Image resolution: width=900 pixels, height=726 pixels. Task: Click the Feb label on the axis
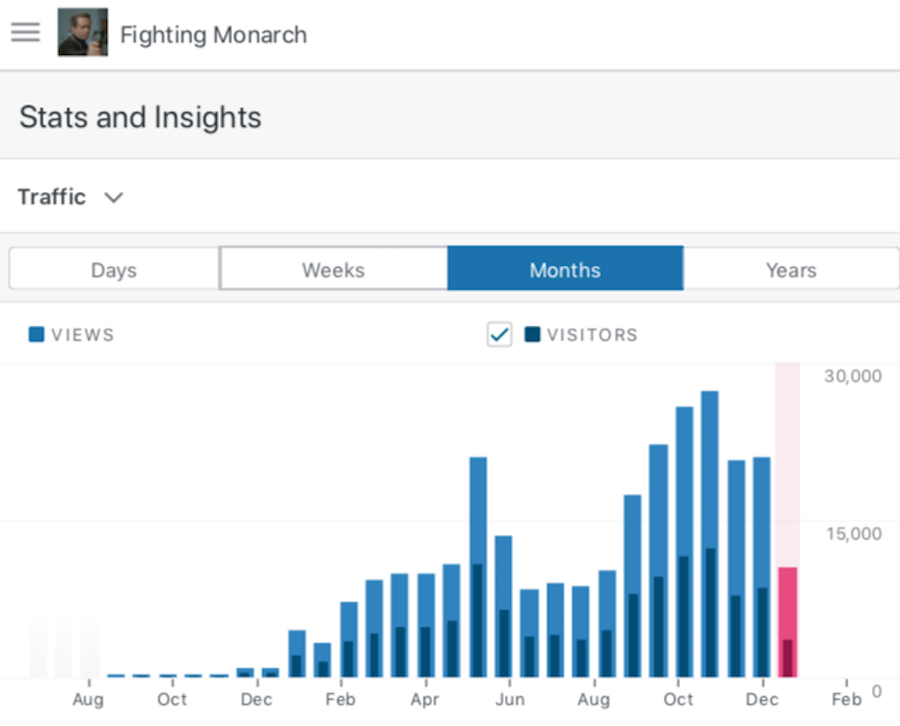coord(846,700)
